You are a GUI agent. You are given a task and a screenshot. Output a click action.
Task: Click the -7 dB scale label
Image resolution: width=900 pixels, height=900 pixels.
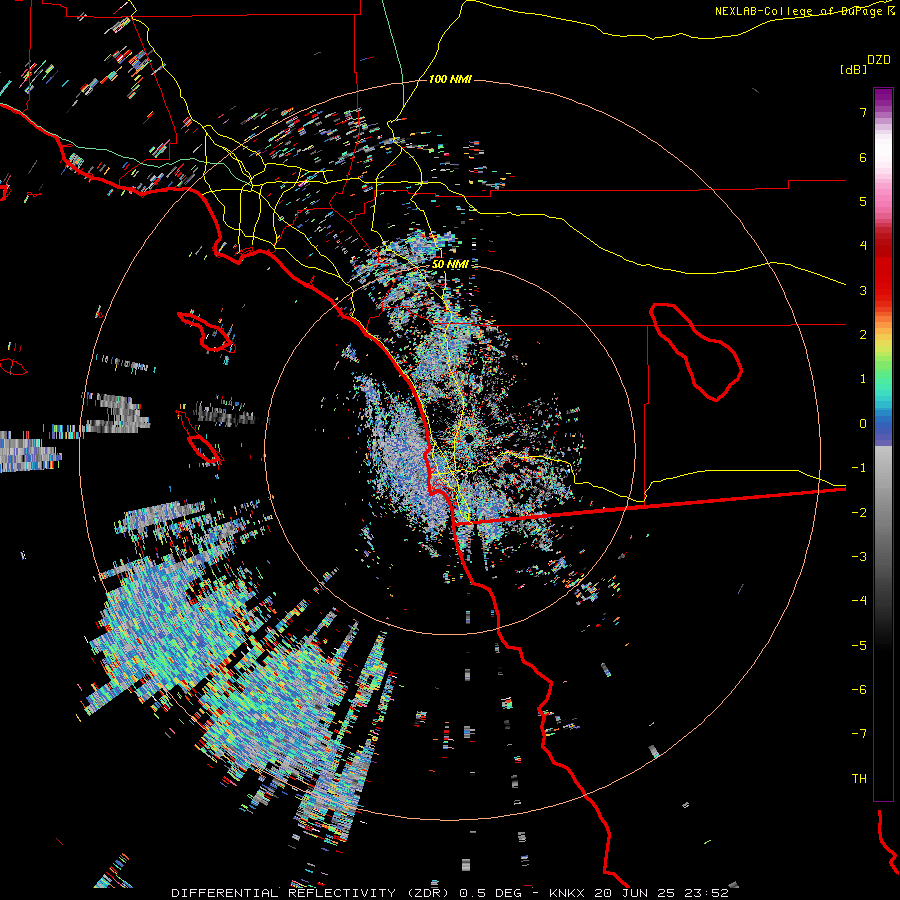[859, 734]
